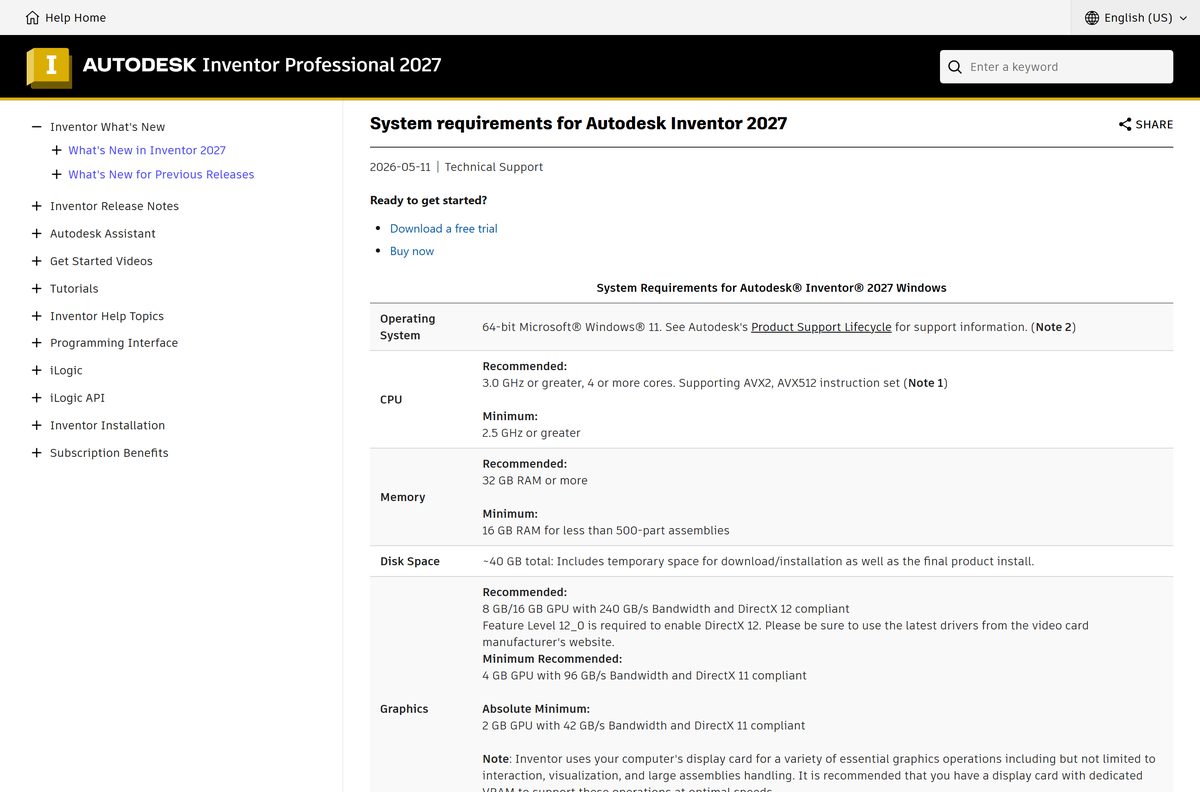The image size is (1200, 792).
Task: Click the 2026-05-11 date text
Action: pyautogui.click(x=400, y=167)
